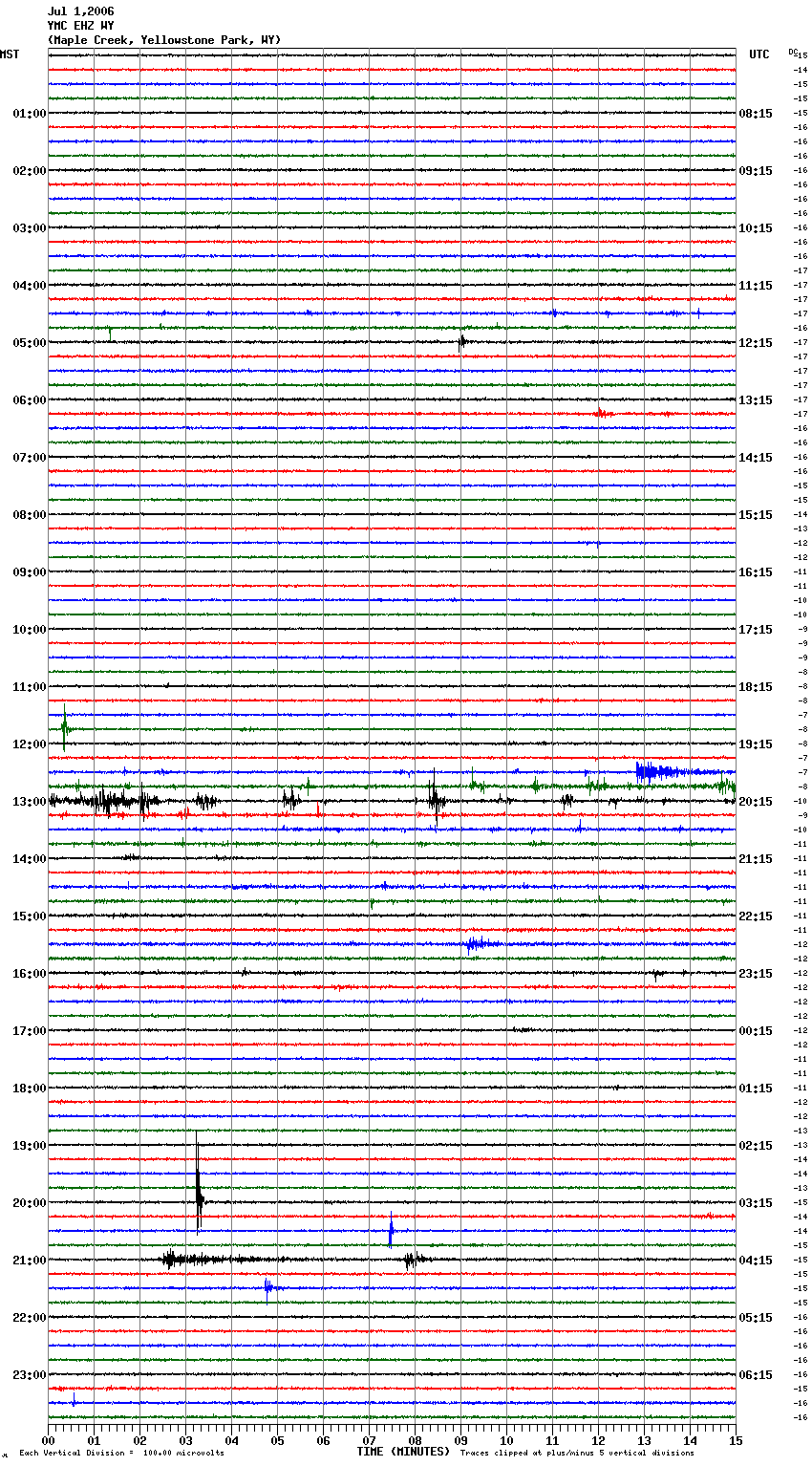This screenshot has height=1466, width=812.
Task: Click the large black spike near 20:00 MST
Action: click(x=198, y=1185)
